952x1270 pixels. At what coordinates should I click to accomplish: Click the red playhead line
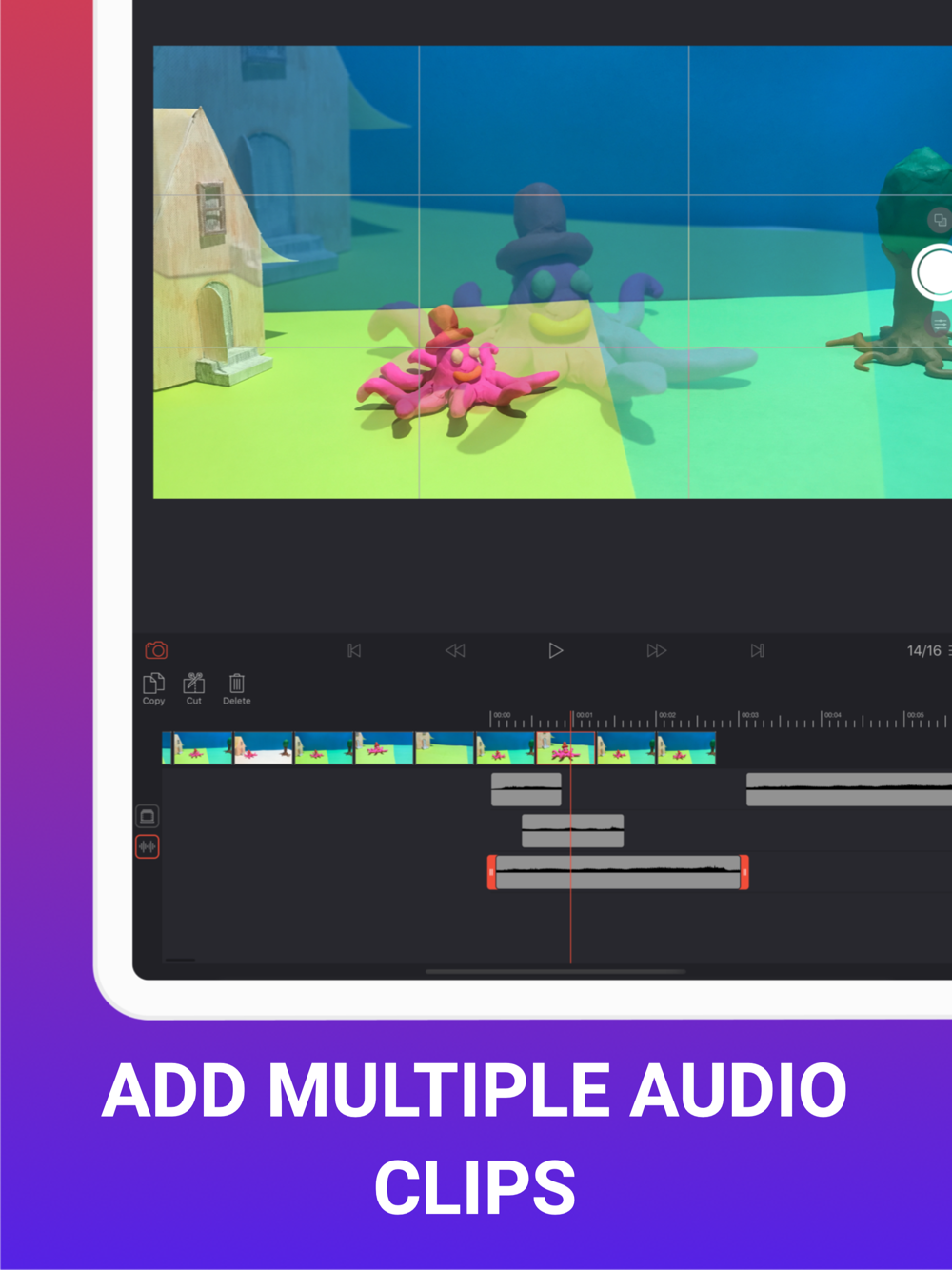click(571, 838)
